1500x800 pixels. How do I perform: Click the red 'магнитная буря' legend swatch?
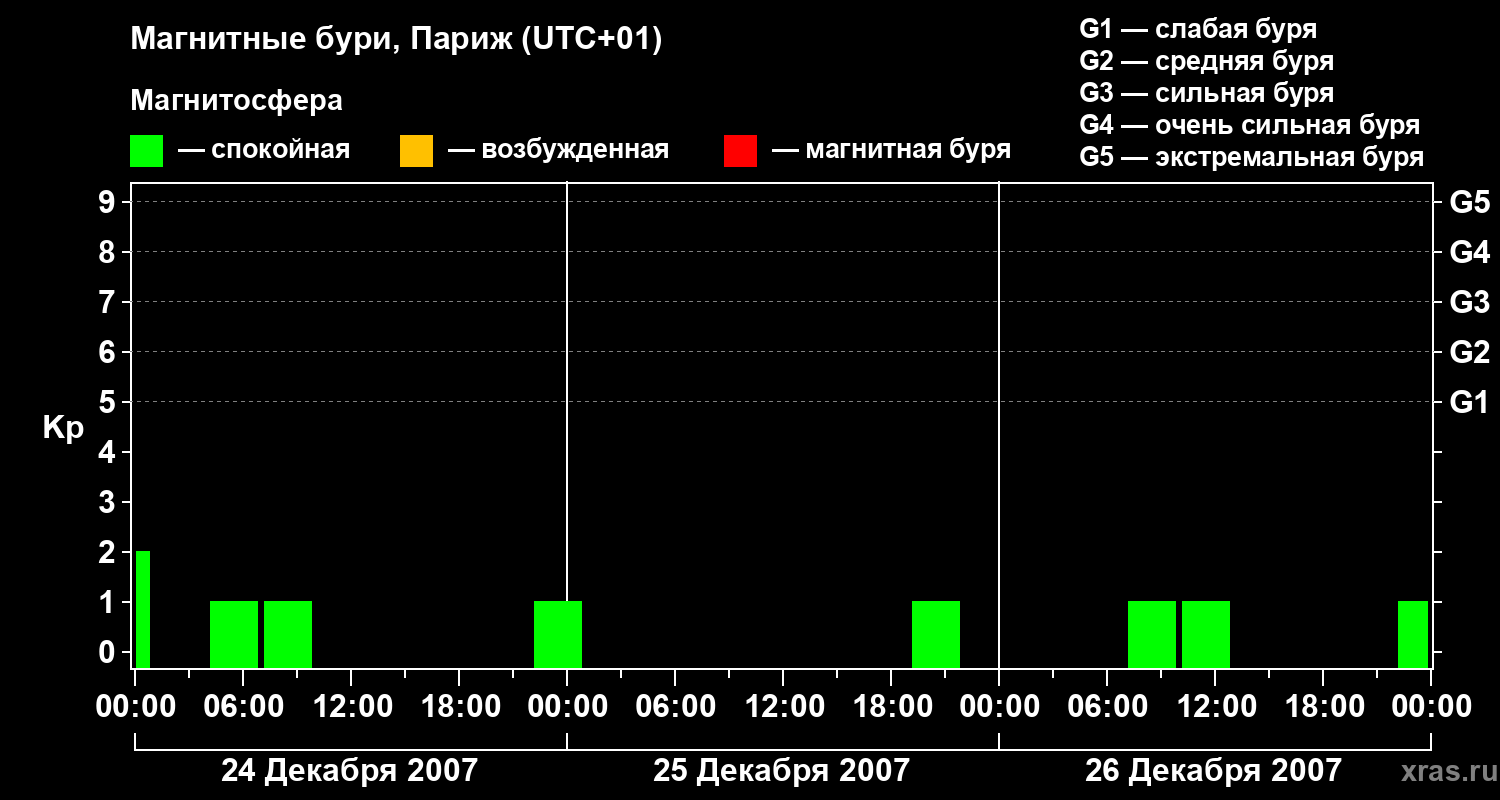pos(740,151)
